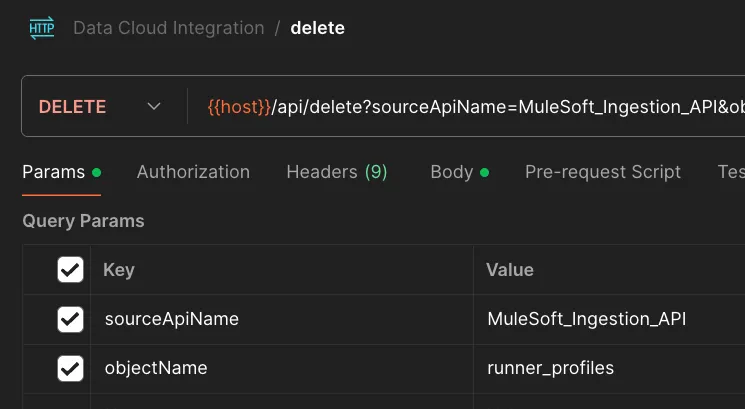
Task: Uncheck the objectName parameter checkbox
Action: tap(70, 368)
